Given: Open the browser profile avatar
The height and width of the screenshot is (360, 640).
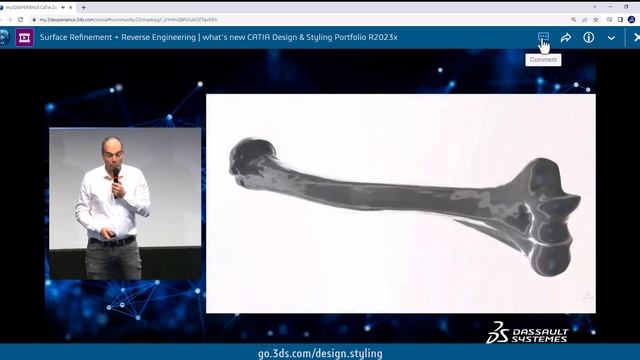Looking at the screenshot, I should point(631,20).
